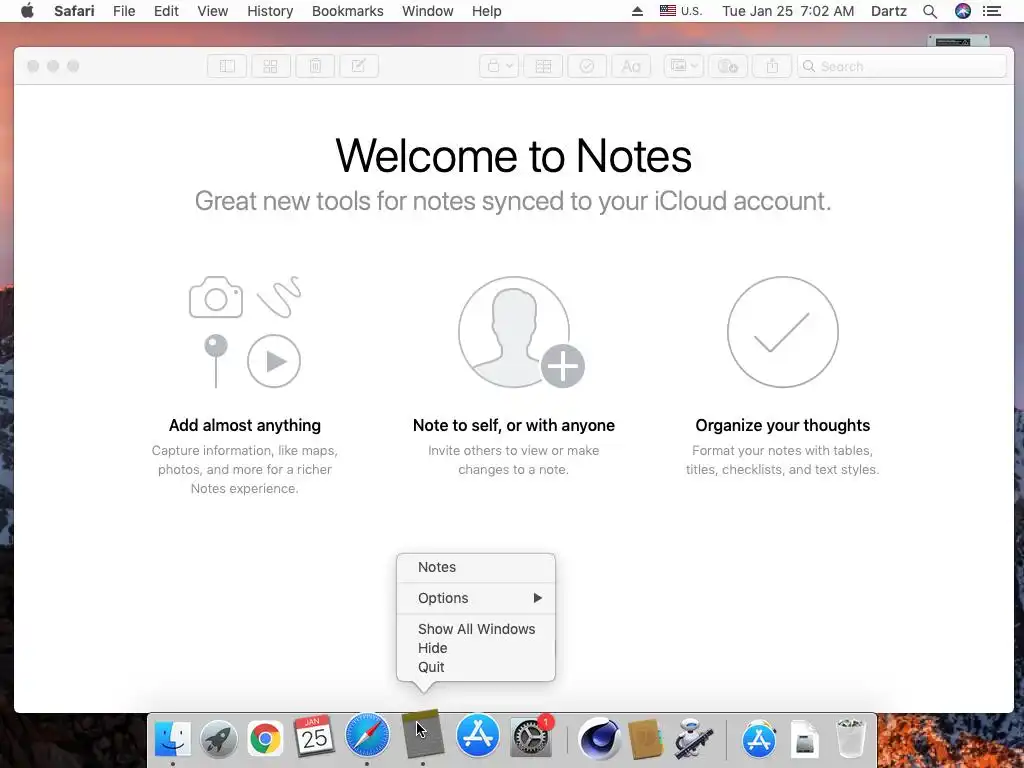Create a new note with compose button
The width and height of the screenshot is (1024, 768).
coord(359,66)
